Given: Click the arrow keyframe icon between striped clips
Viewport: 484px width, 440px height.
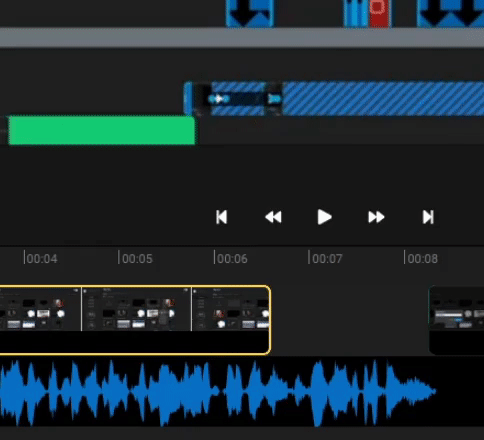Looking at the screenshot, I should click(x=275, y=99).
